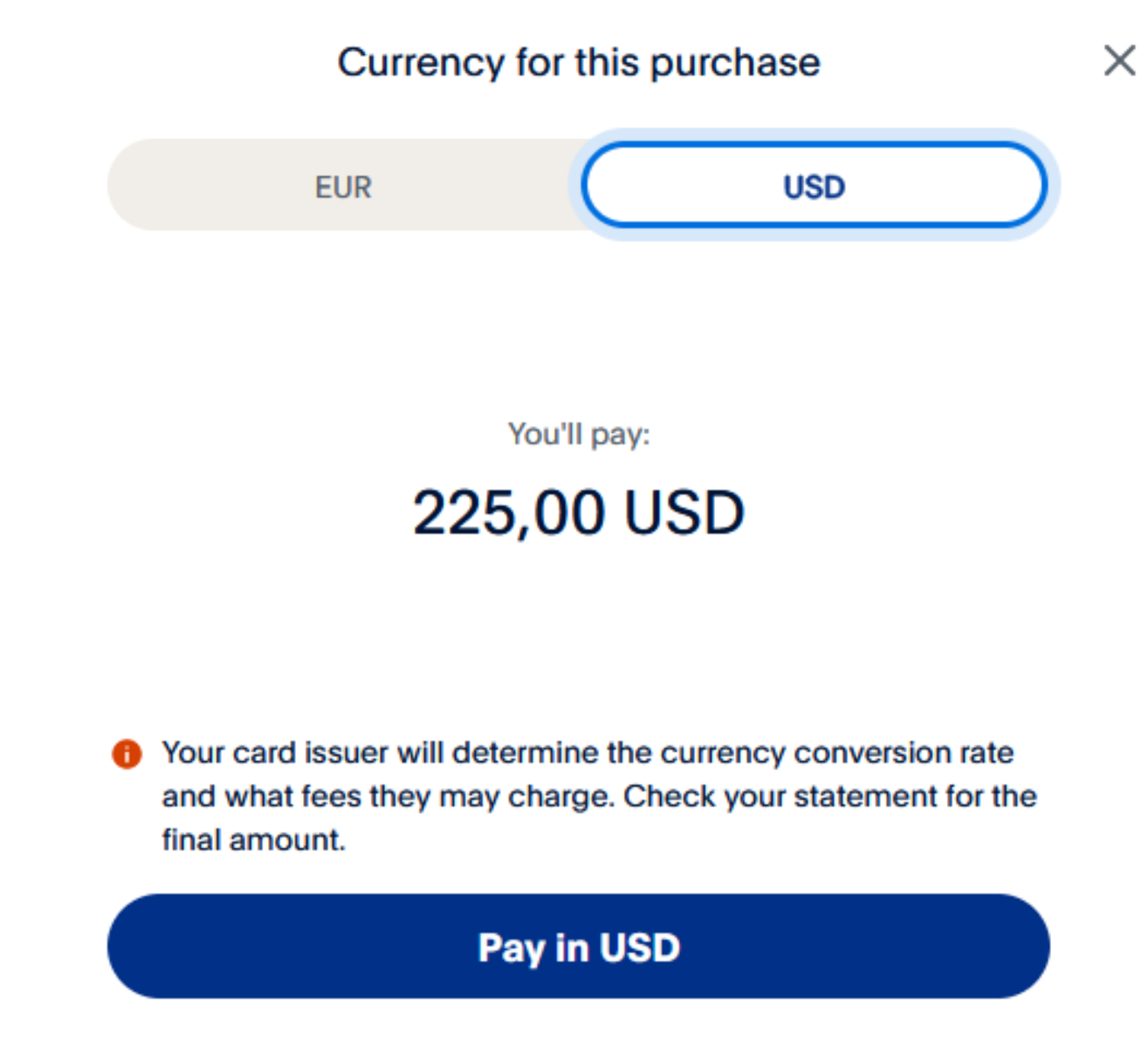
Task: Close the currency selection dialog
Action: click(1118, 61)
